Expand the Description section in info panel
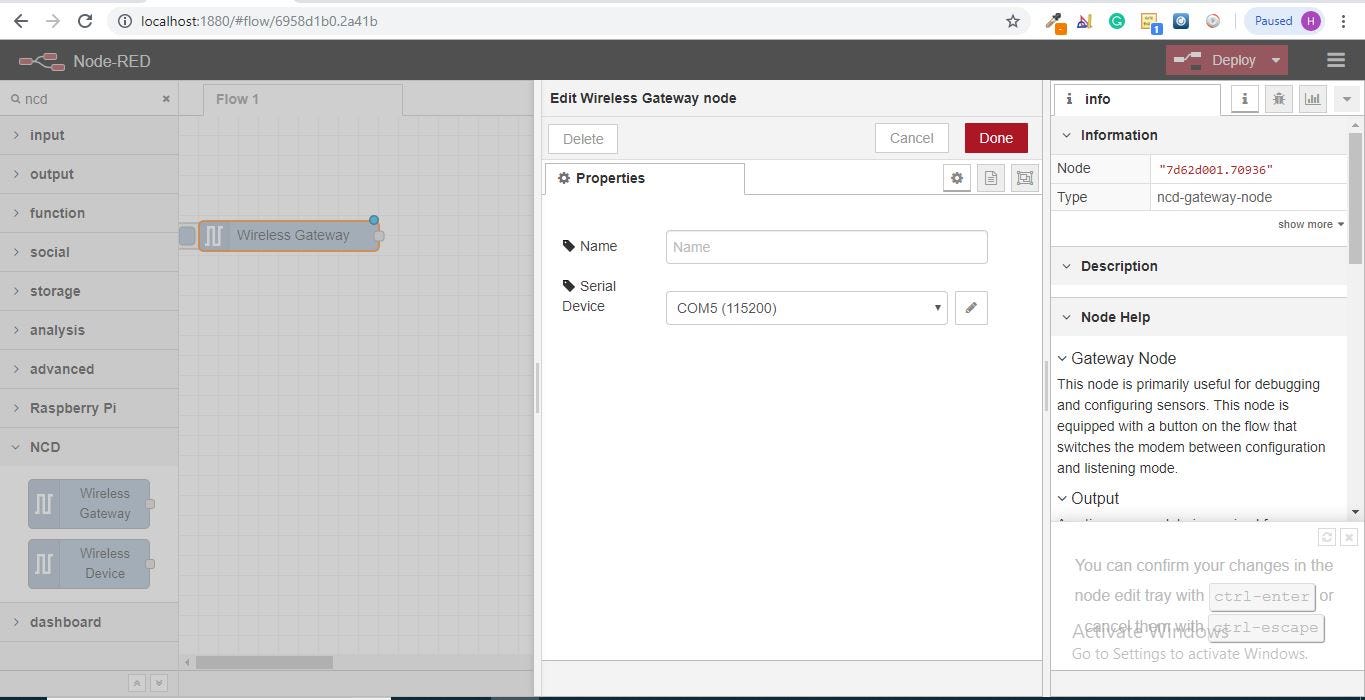The width and height of the screenshot is (1365, 700). coord(1118,266)
